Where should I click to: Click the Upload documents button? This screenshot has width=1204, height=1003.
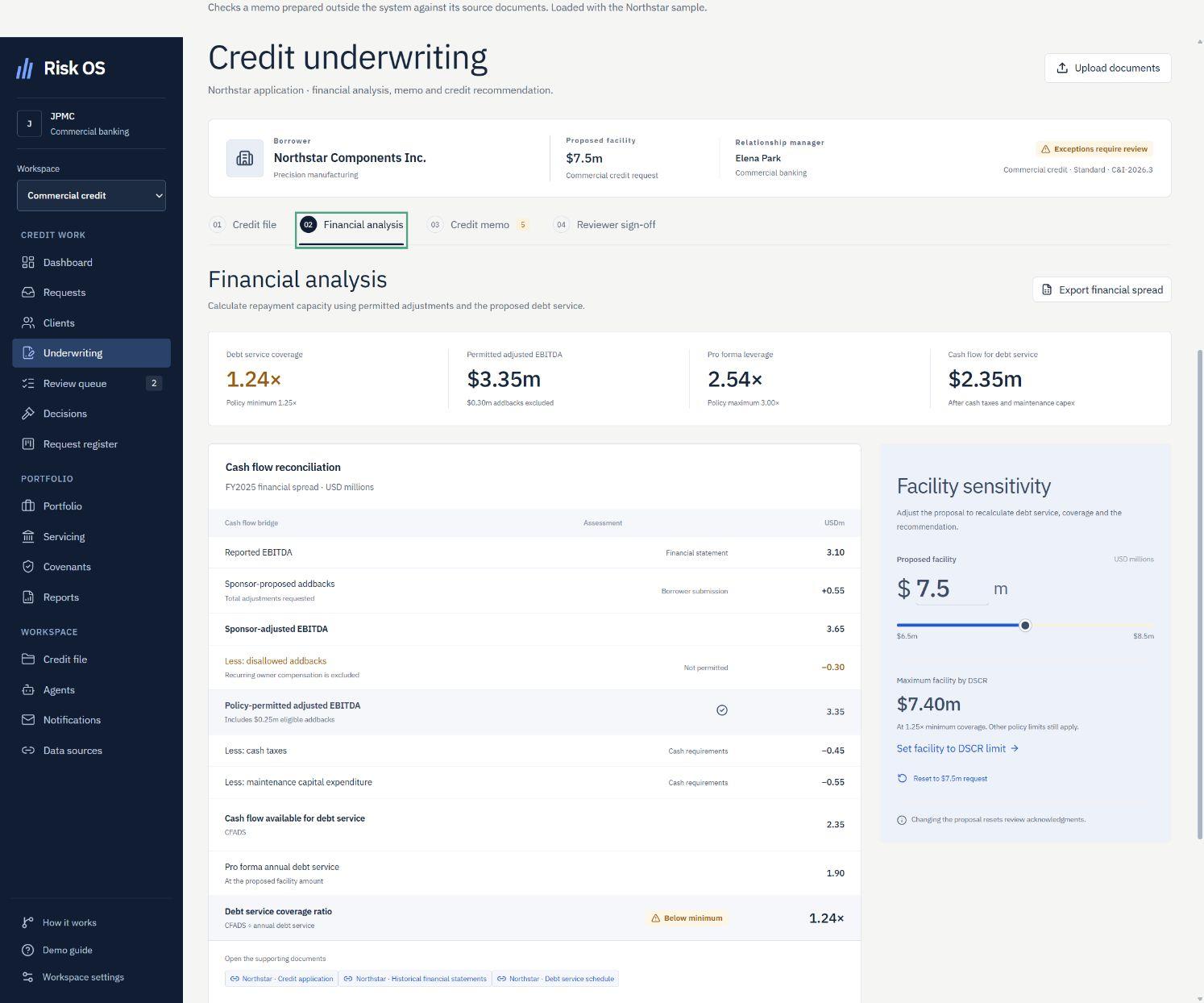click(x=1107, y=69)
